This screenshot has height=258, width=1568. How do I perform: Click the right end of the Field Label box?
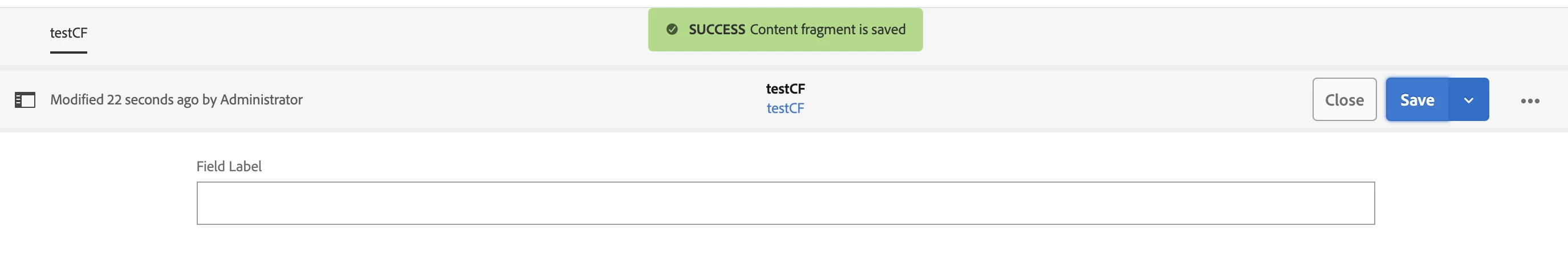[x=1358, y=203]
